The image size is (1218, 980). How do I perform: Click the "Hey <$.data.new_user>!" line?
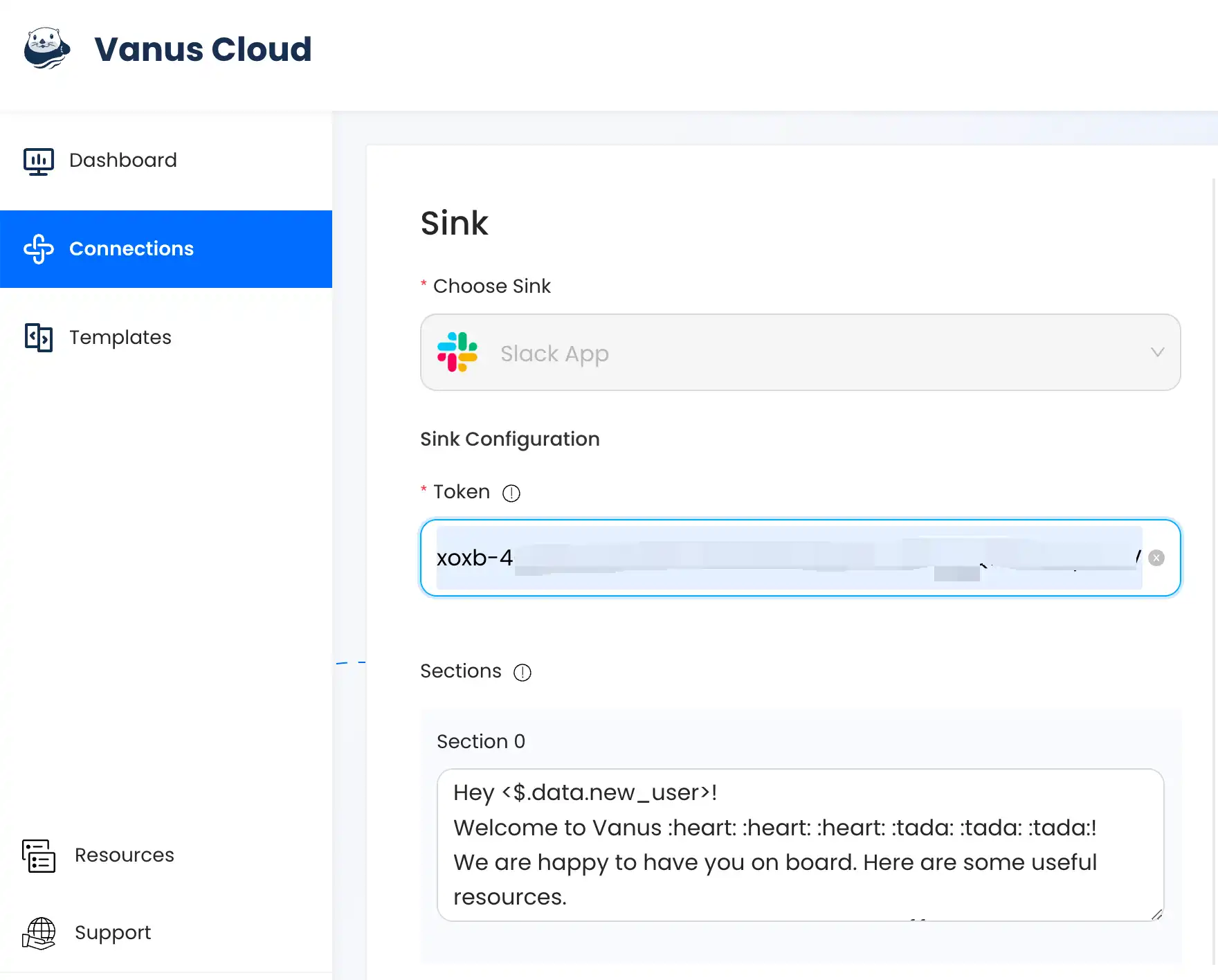click(585, 793)
